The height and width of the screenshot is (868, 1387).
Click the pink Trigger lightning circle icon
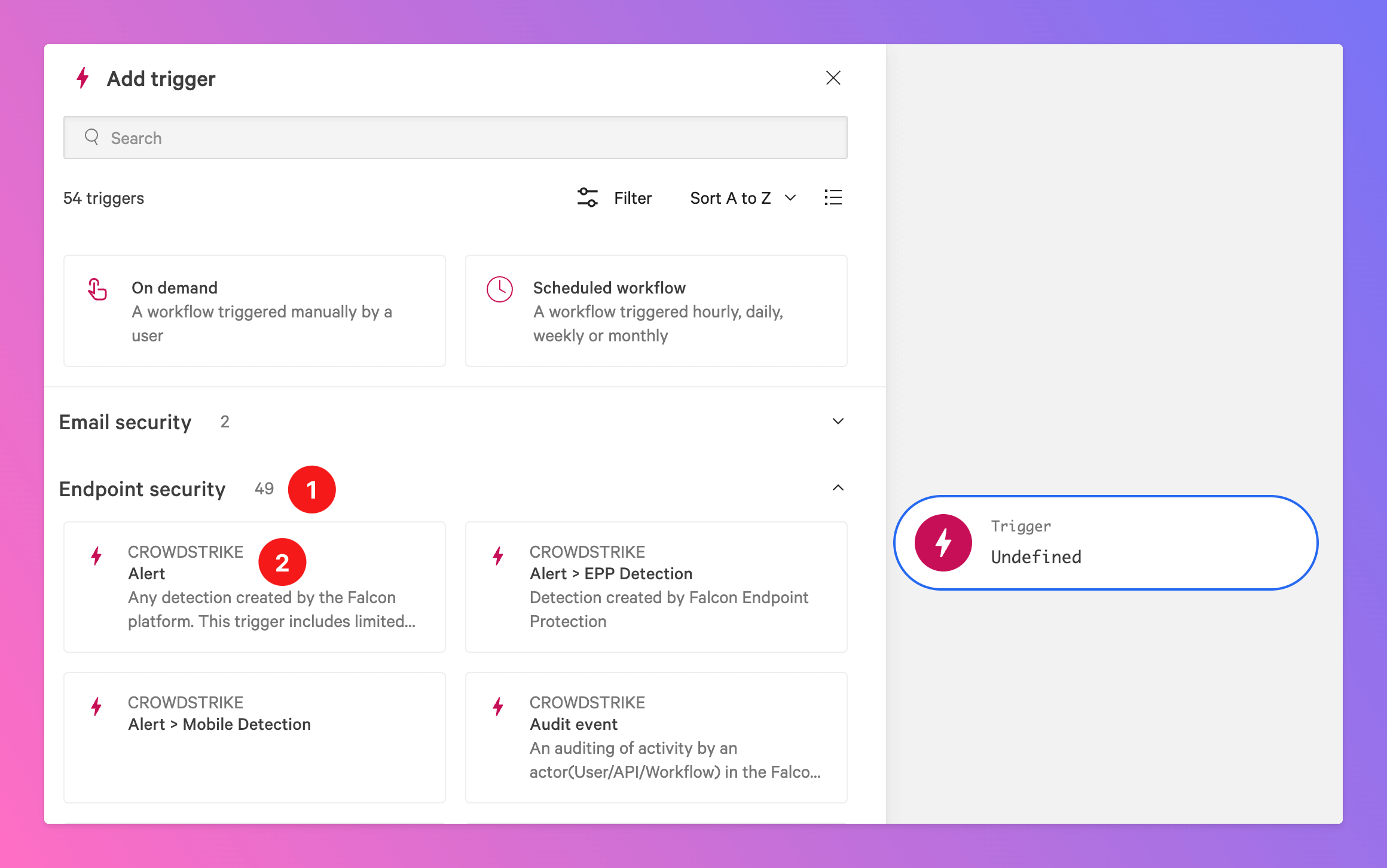click(943, 543)
